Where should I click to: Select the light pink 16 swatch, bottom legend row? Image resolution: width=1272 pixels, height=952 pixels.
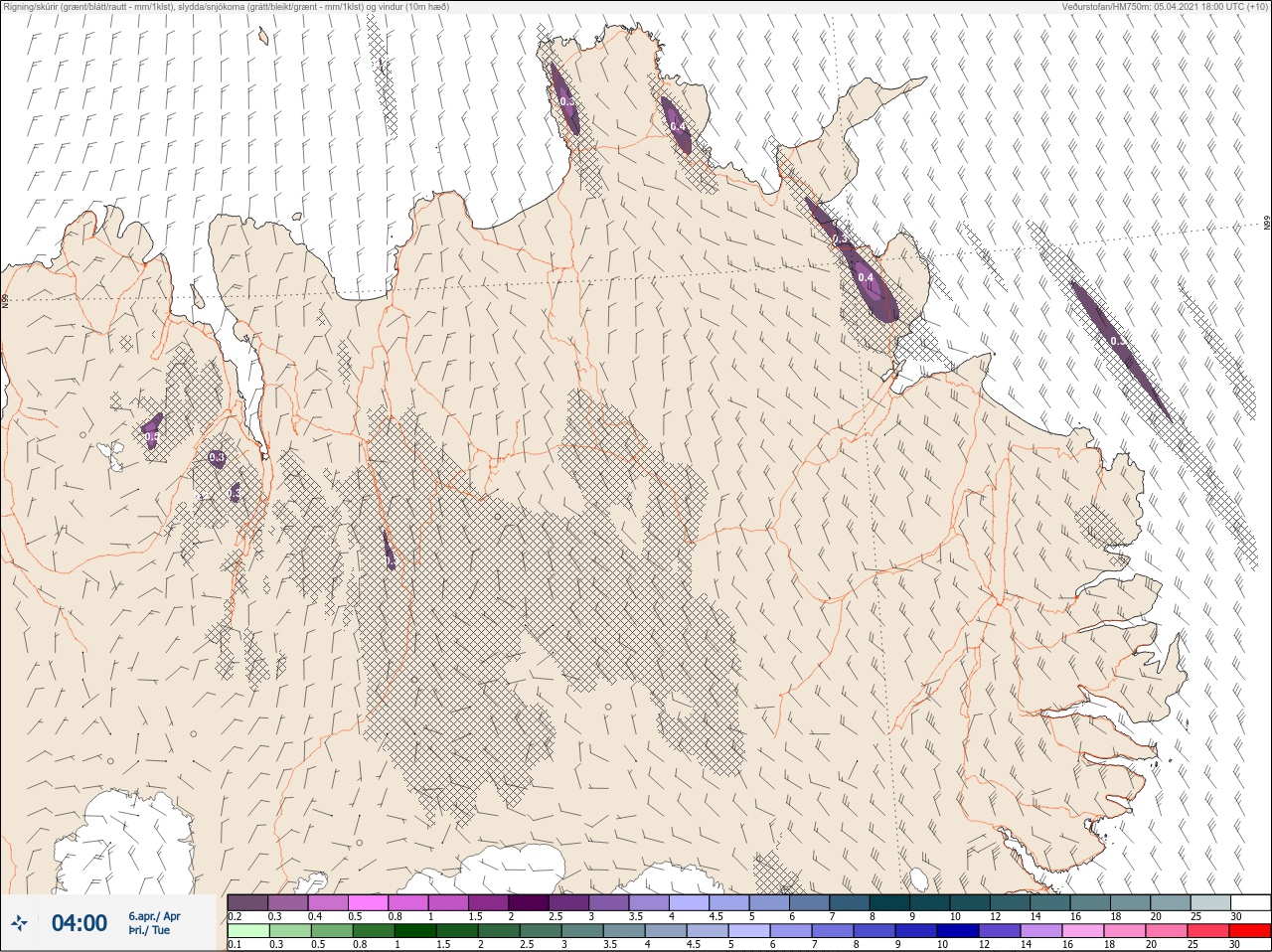(x=1083, y=931)
